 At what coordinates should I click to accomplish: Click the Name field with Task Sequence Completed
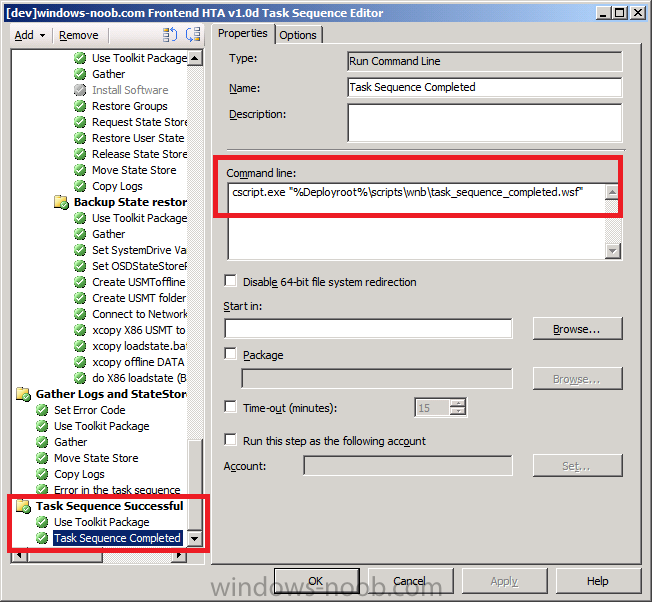tap(484, 87)
